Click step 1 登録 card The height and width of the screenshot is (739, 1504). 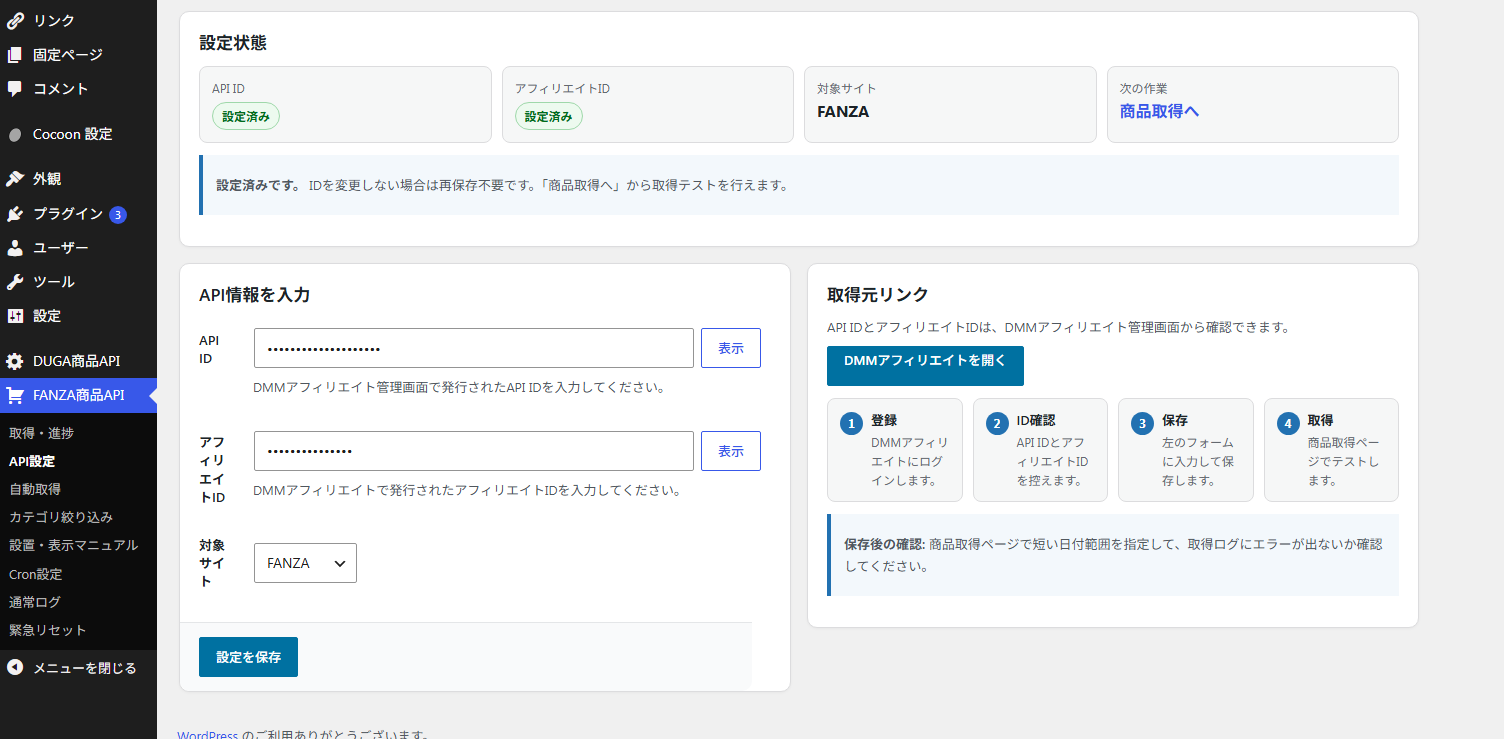point(895,450)
